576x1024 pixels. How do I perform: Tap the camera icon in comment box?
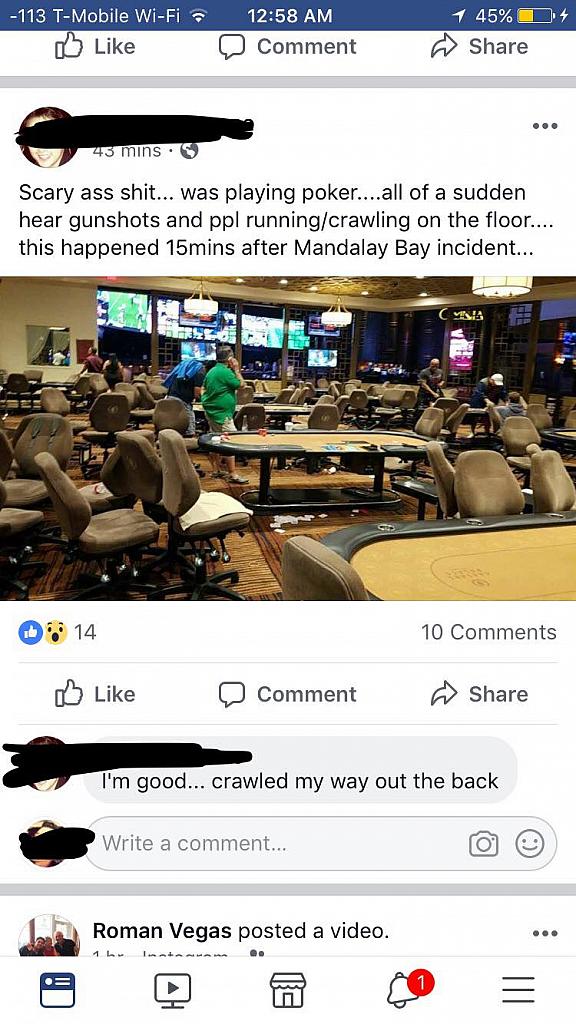click(483, 844)
